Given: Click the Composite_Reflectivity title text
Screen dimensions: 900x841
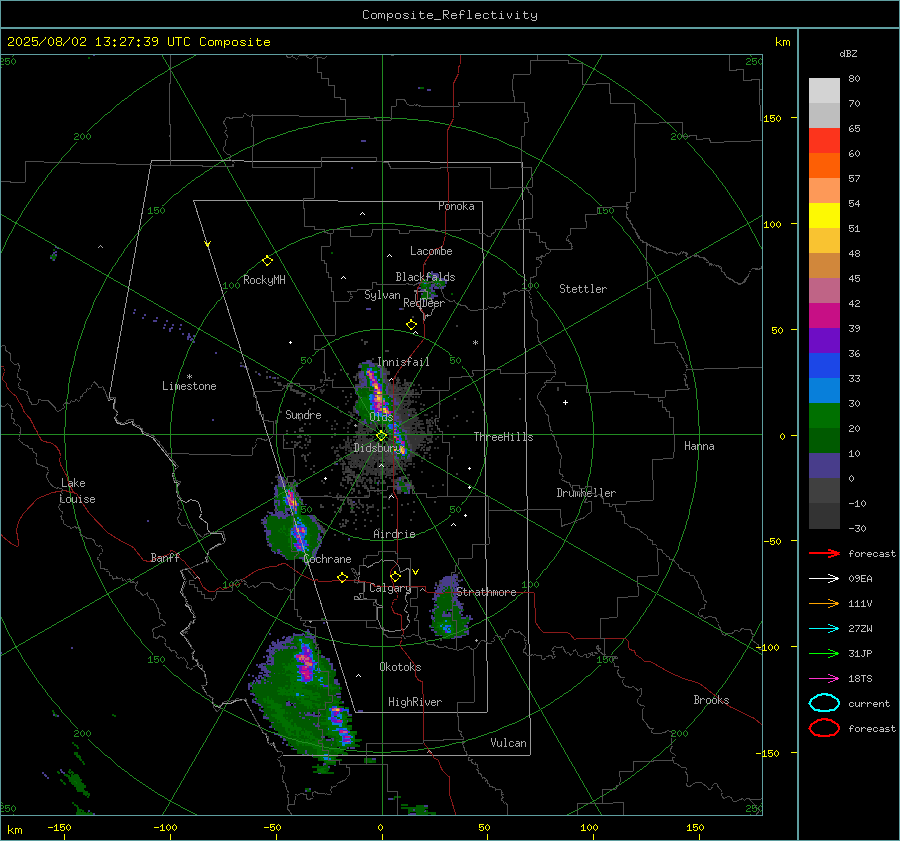Looking at the screenshot, I should click(449, 15).
